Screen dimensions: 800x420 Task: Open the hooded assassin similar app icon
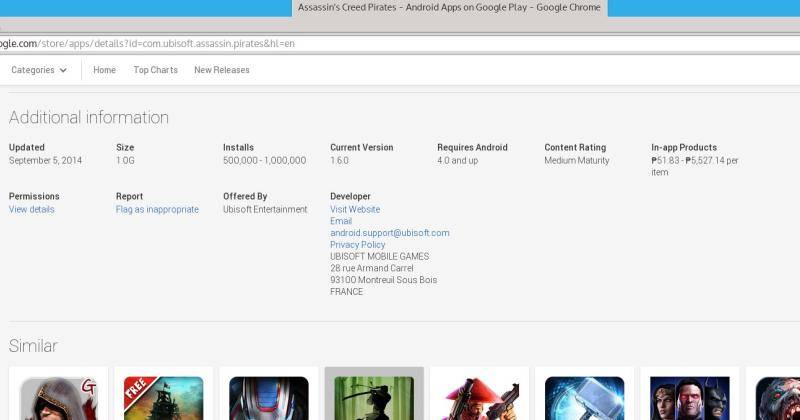[58, 398]
